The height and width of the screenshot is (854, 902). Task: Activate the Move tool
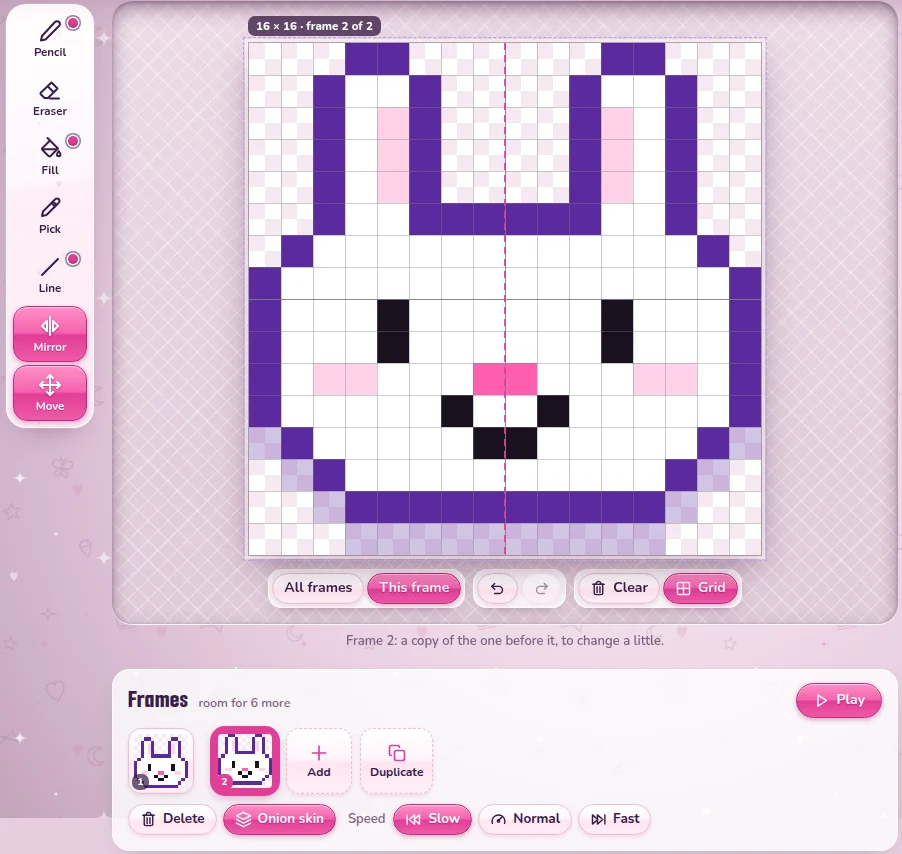tap(49, 393)
